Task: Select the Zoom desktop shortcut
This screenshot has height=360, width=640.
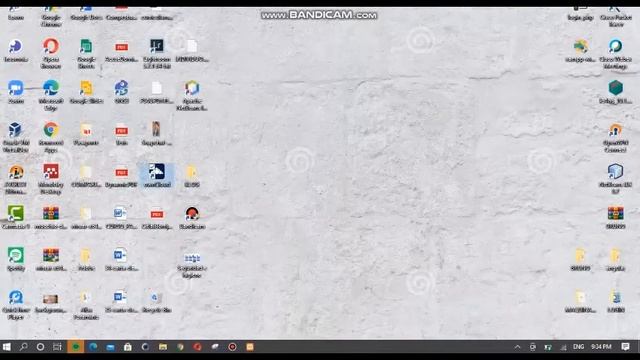Action: 16,92
